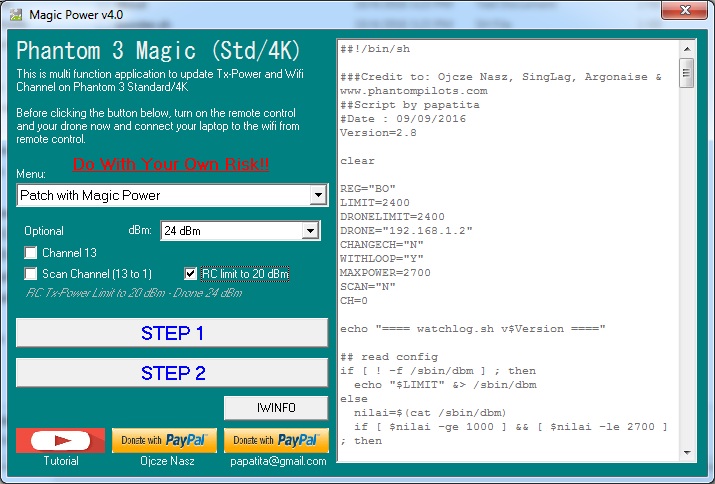Click the 'clear' command line in script
This screenshot has width=715, height=484.
pos(357,161)
